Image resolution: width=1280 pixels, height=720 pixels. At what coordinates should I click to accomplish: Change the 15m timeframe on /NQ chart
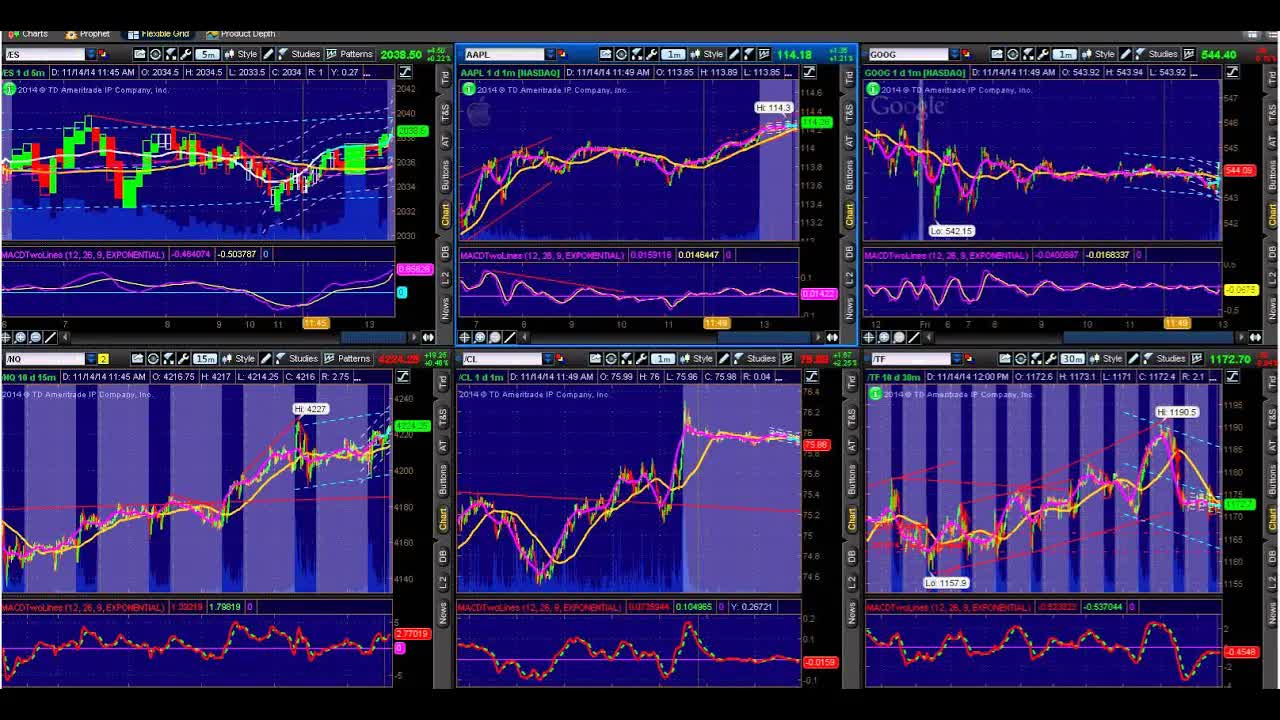click(205, 359)
